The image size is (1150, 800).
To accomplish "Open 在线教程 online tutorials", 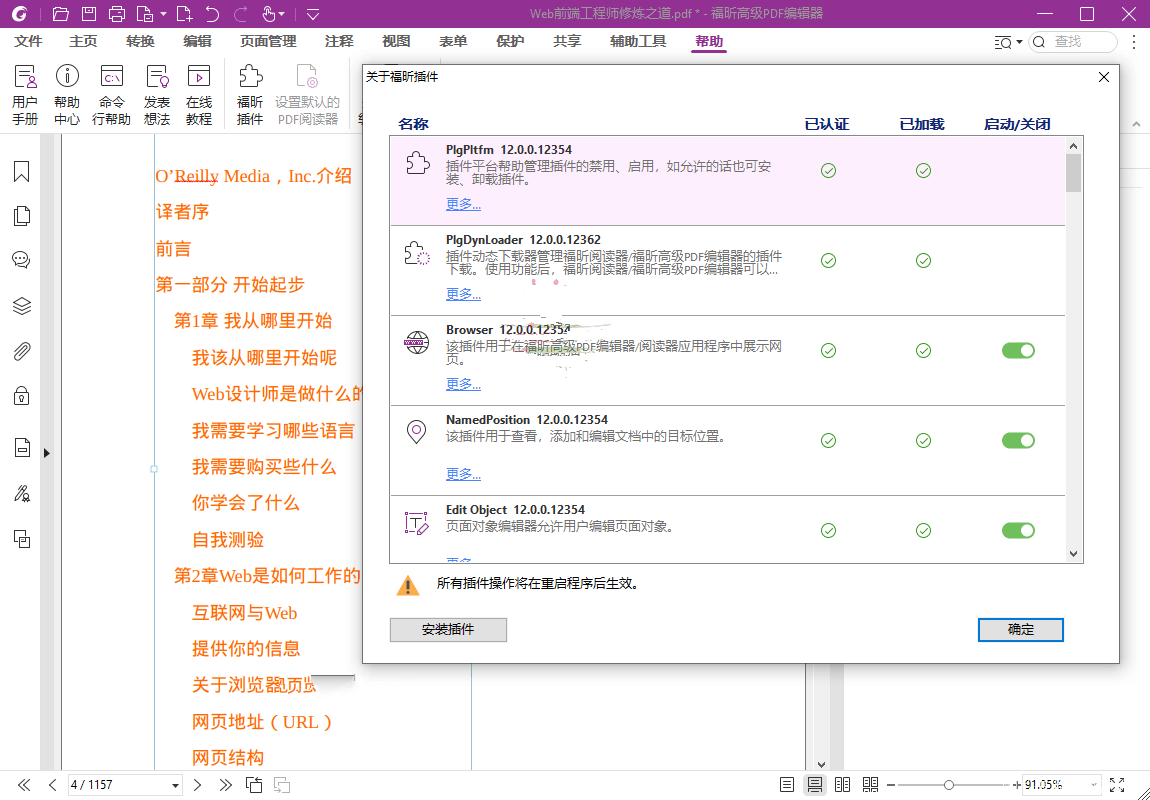I will click(199, 95).
